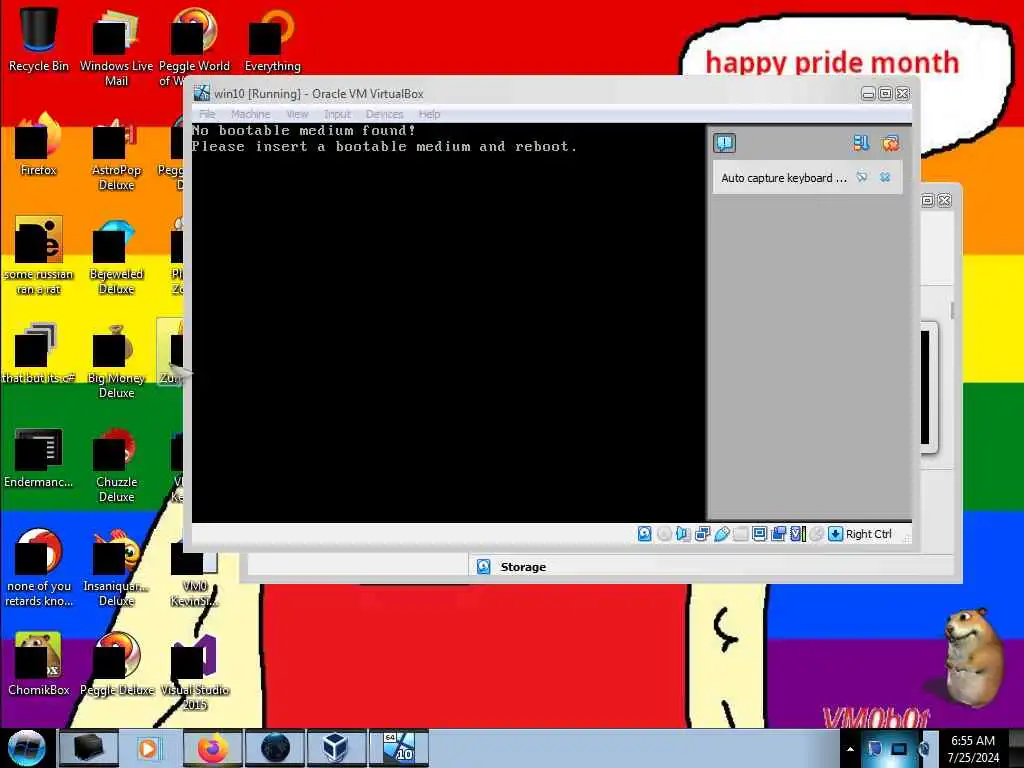Image resolution: width=1024 pixels, height=768 pixels.
Task: Show hidden system tray icons arrow
Action: point(850,749)
